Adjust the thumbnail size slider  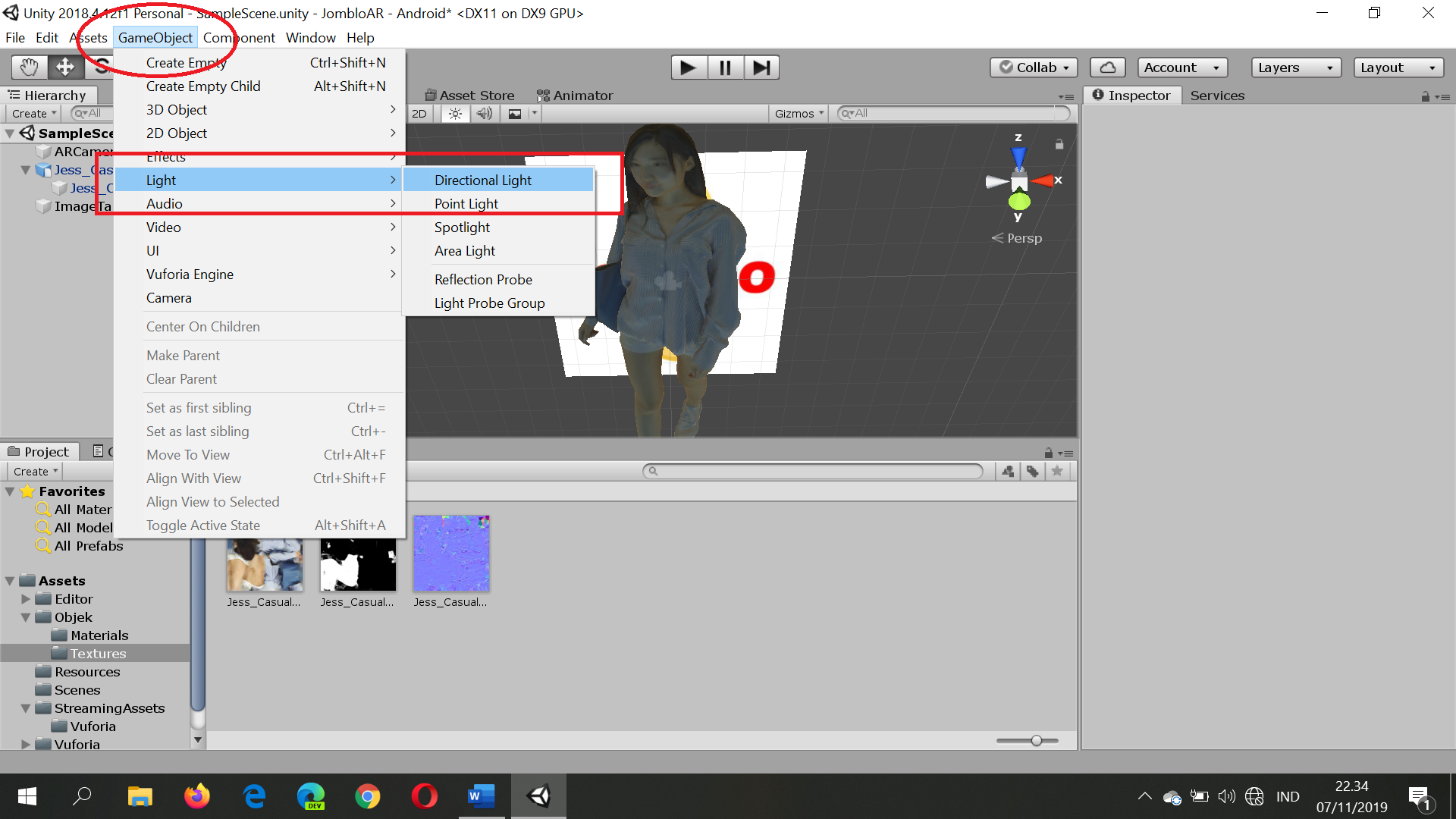pyautogui.click(x=1036, y=740)
